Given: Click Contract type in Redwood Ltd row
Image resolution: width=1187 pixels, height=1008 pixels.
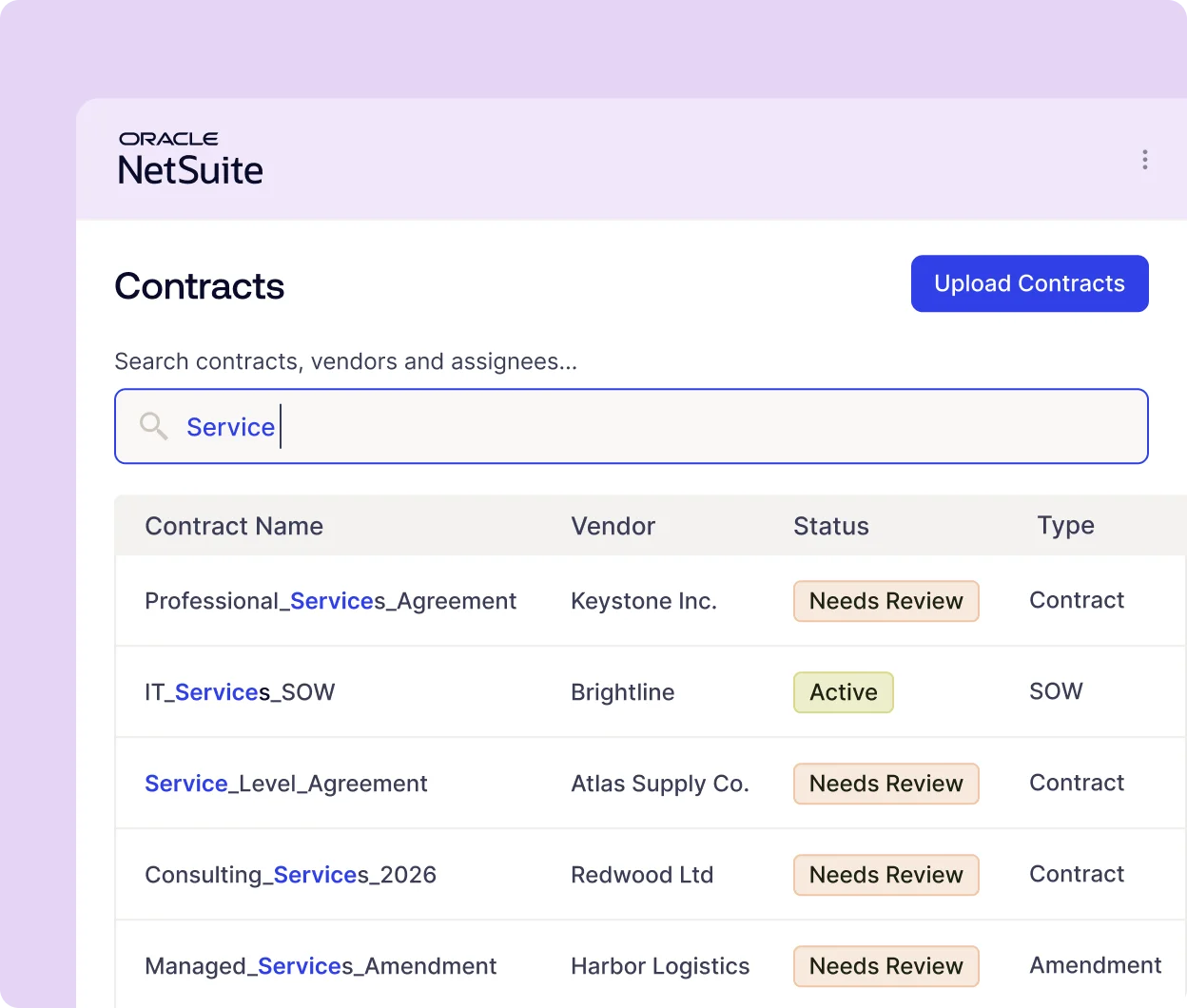Looking at the screenshot, I should [1077, 874].
